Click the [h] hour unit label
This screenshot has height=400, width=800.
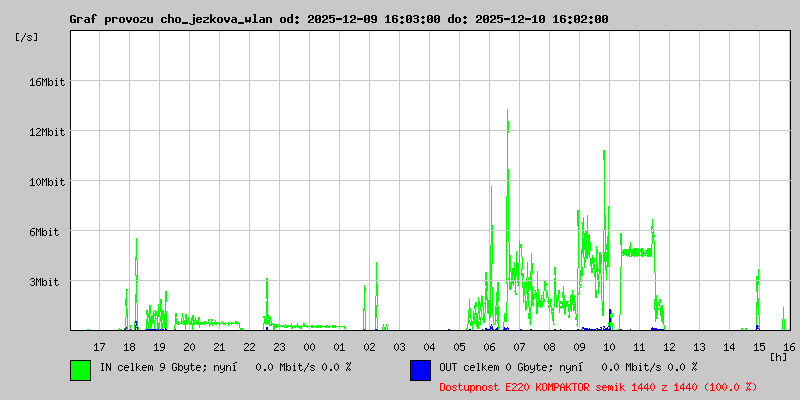[x=779, y=357]
